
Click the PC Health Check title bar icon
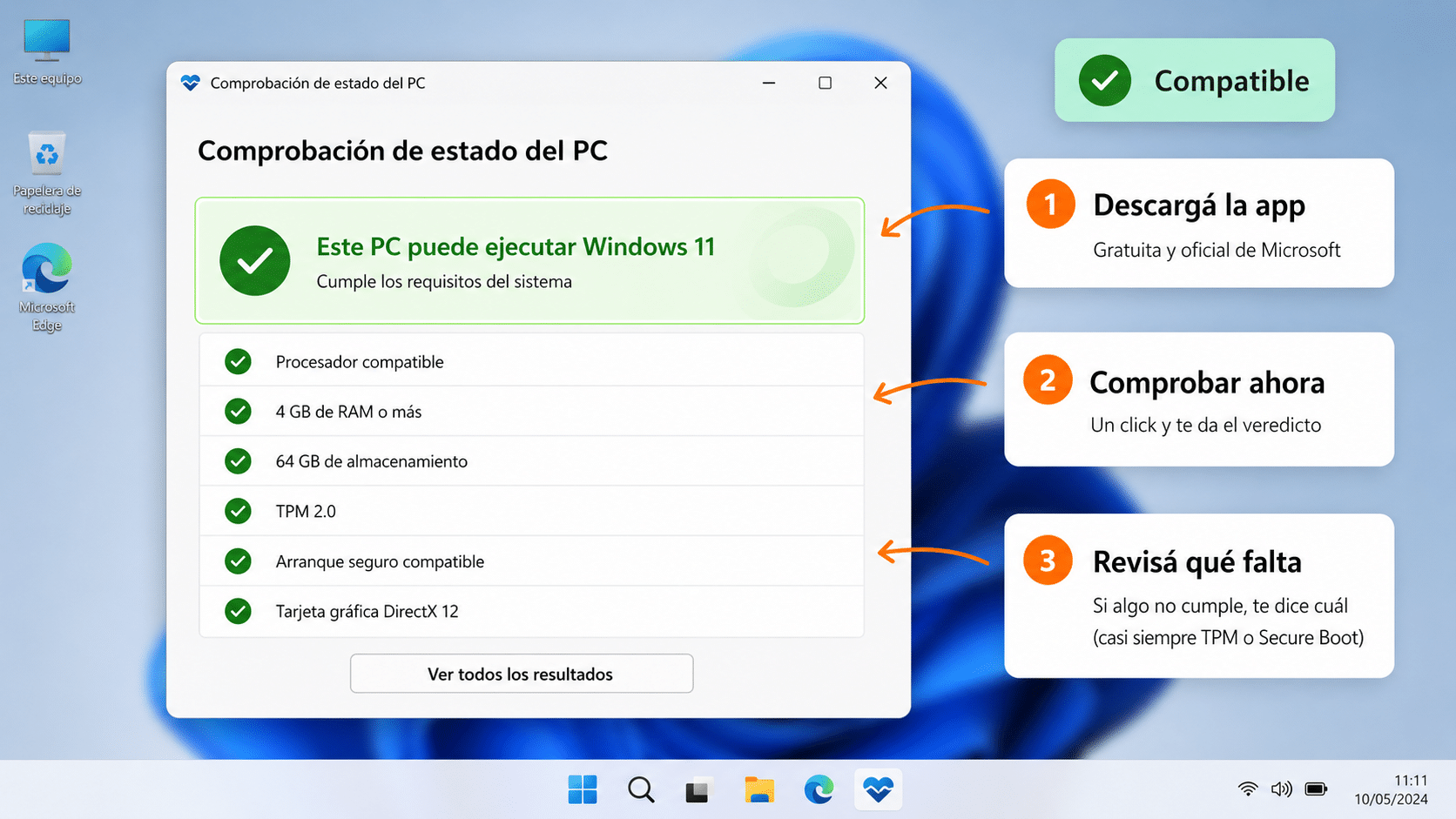point(191,83)
